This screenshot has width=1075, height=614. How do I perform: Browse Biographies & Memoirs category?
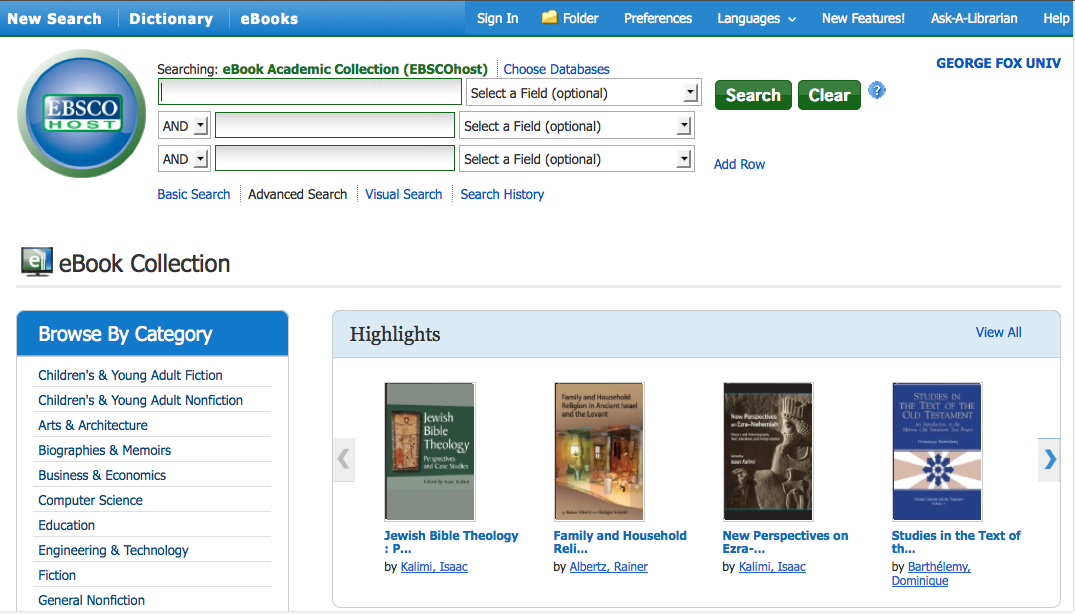point(104,450)
